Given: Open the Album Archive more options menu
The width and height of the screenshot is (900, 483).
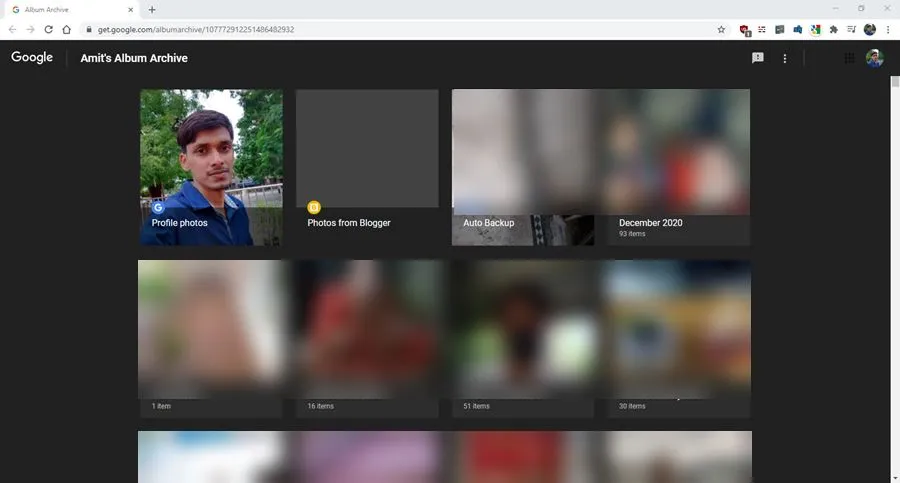Looking at the screenshot, I should pyautogui.click(x=785, y=58).
